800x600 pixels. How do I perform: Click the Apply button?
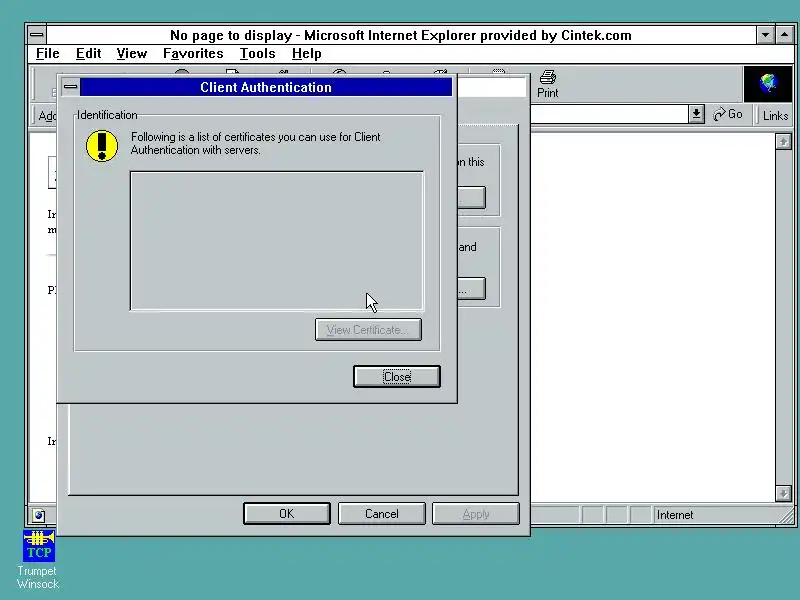pos(476,513)
